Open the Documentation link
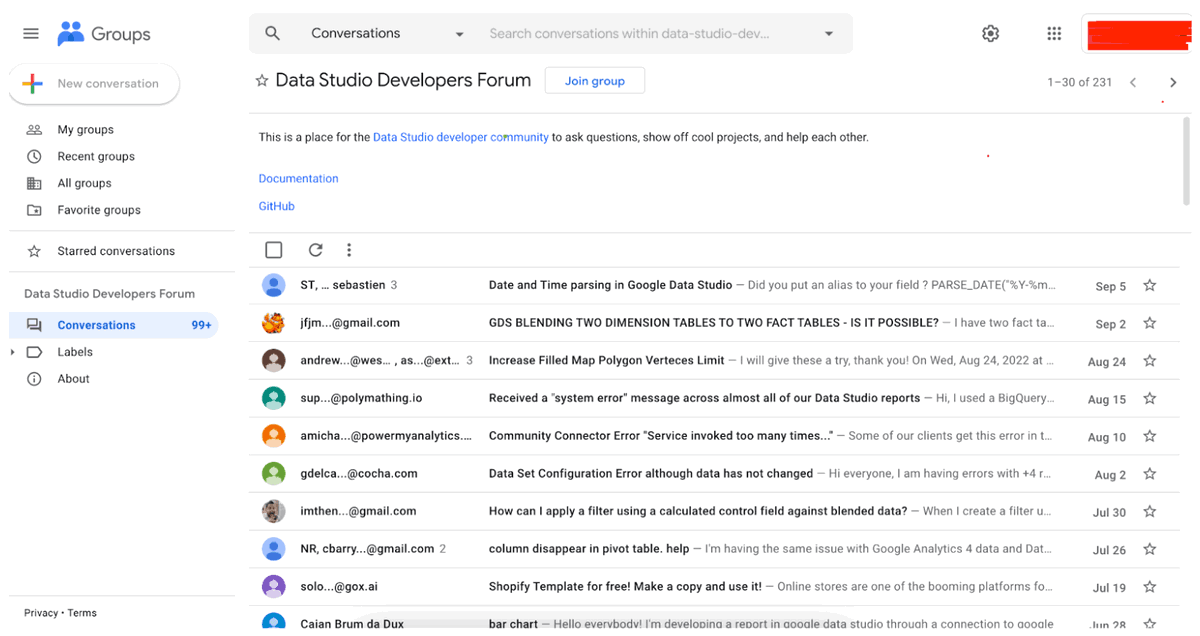 (x=298, y=177)
